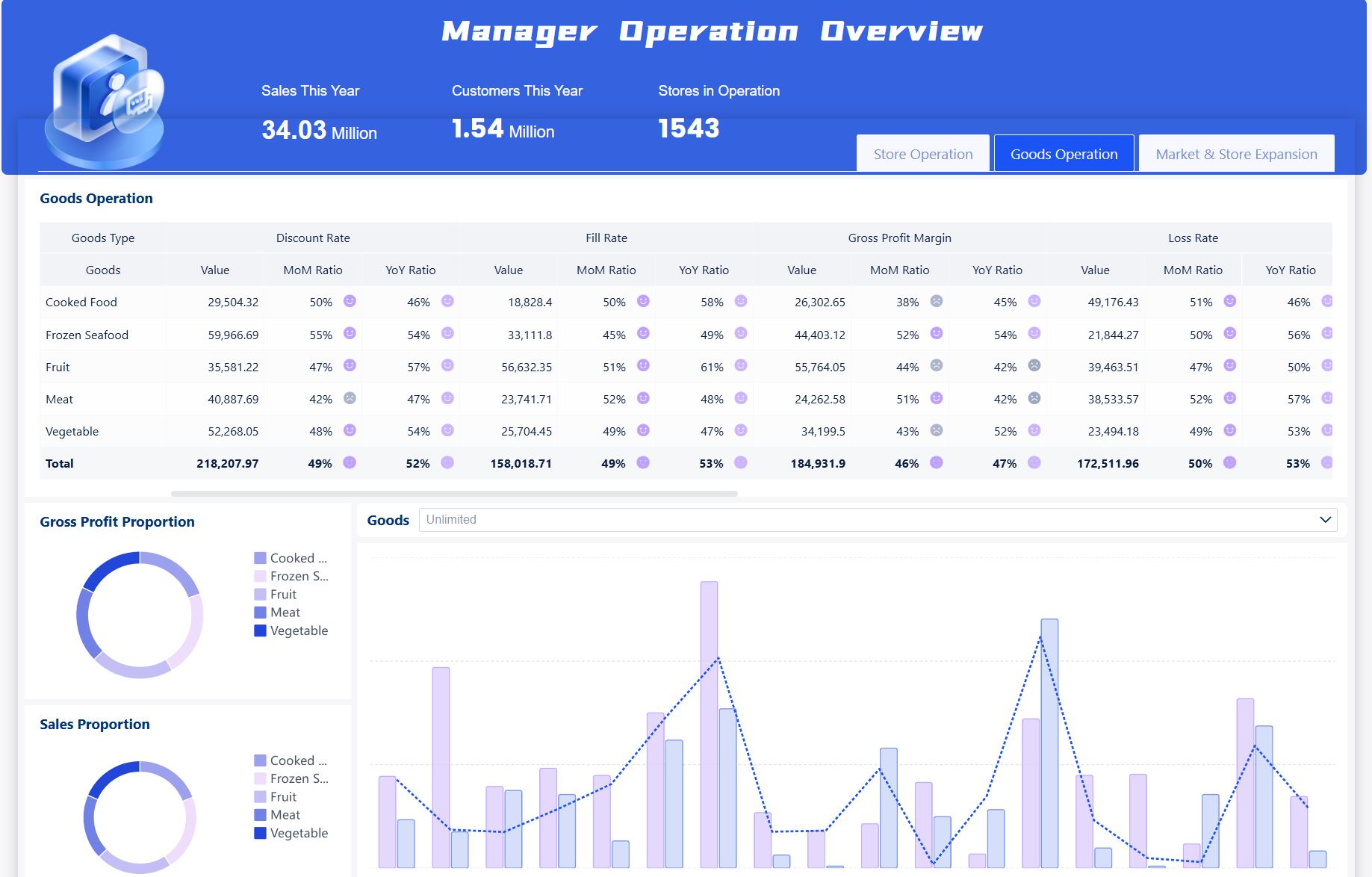The width and height of the screenshot is (1372, 877).
Task: Click the smiley icon next to Frozen Seafood 55% MoM
Action: click(x=350, y=335)
